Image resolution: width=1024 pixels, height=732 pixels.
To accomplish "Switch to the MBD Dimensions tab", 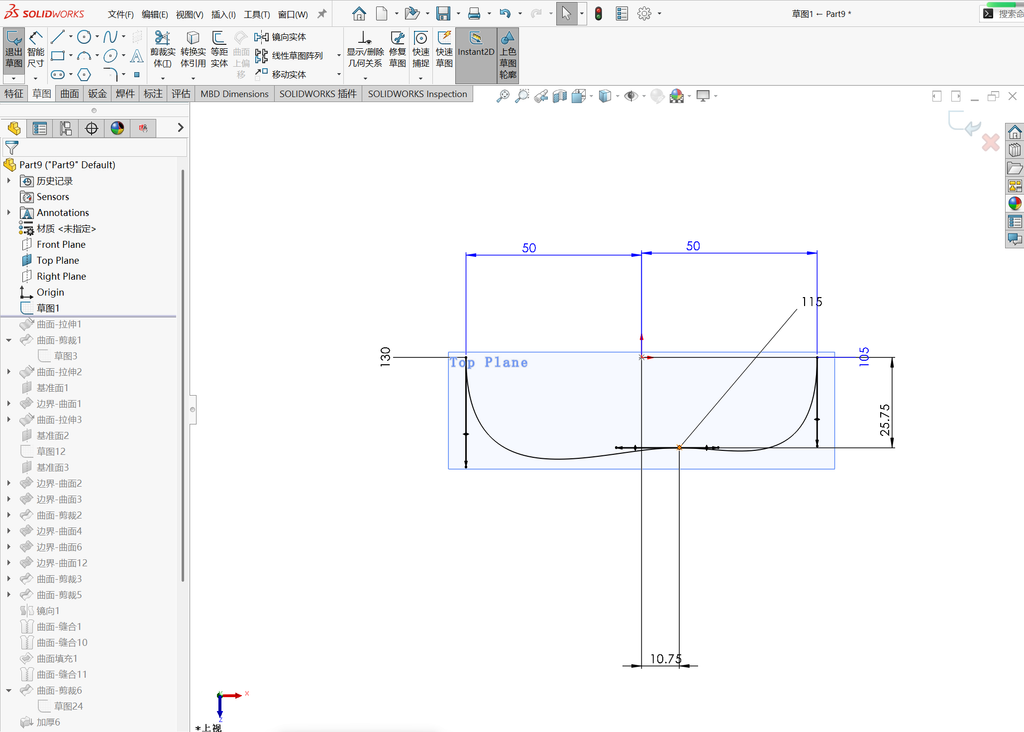I will pyautogui.click(x=234, y=94).
